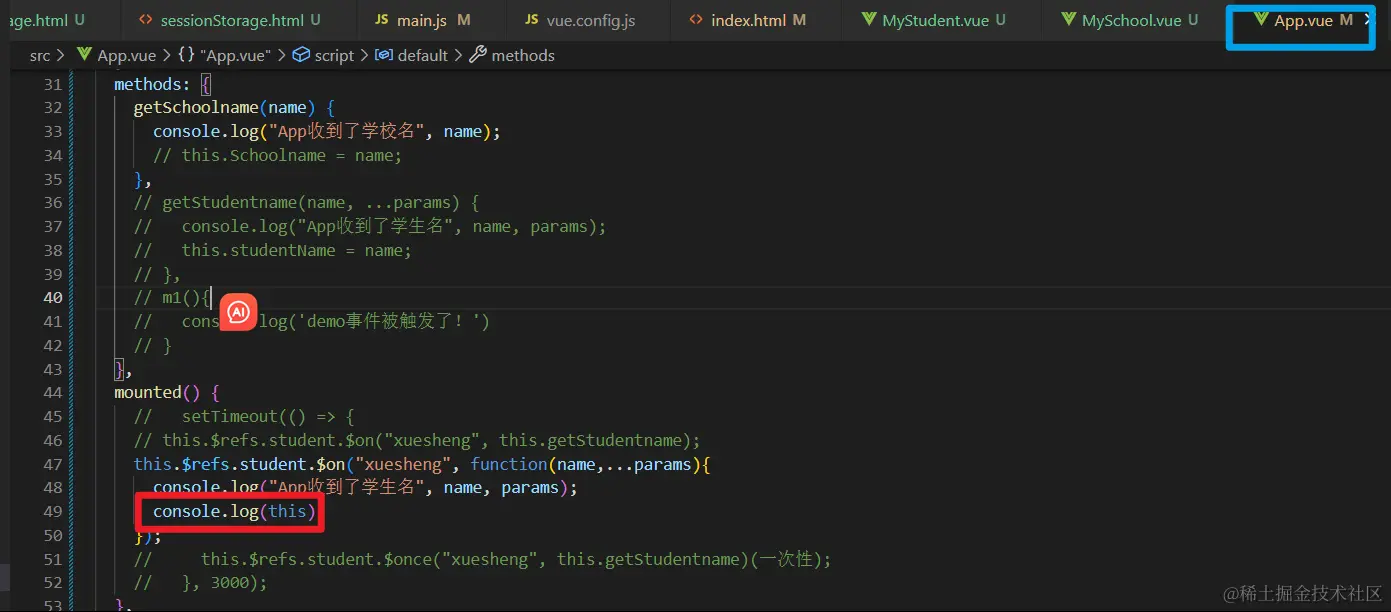Click line number 40 in the gutter
1391x612 pixels.
(52, 297)
